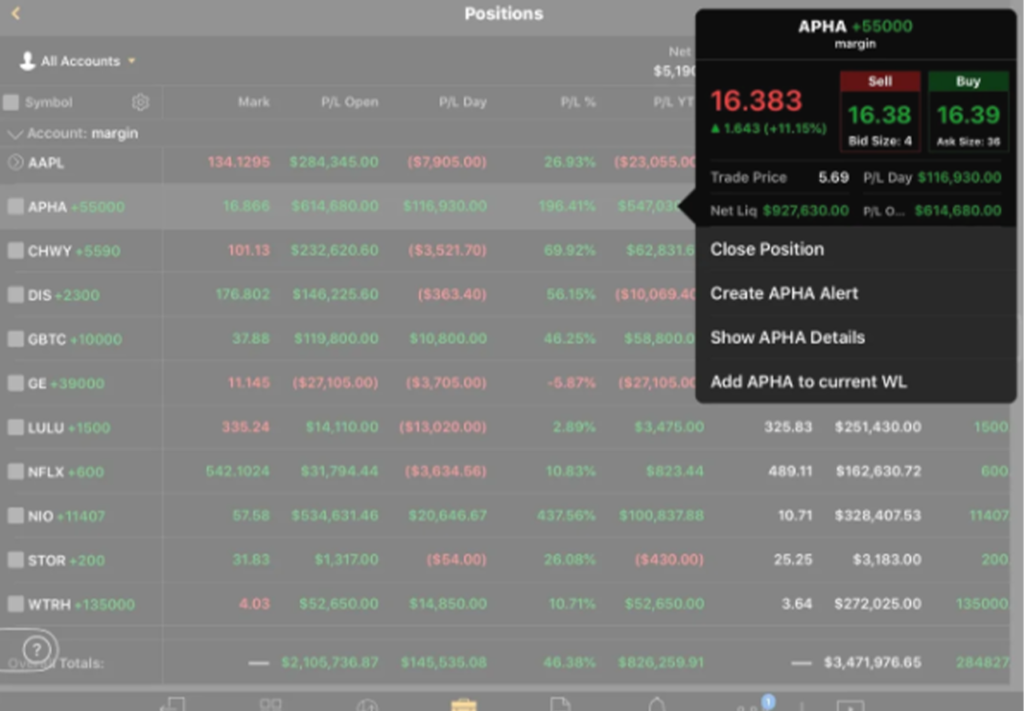1024x711 pixels.
Task: Select the GBTC +10000 symbol text
Action: 74,340
